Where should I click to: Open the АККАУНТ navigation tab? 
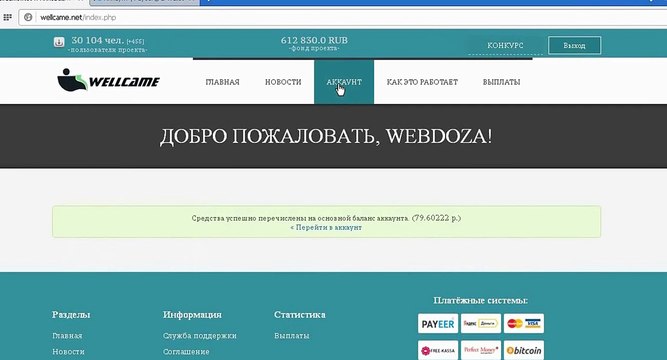pyautogui.click(x=344, y=82)
